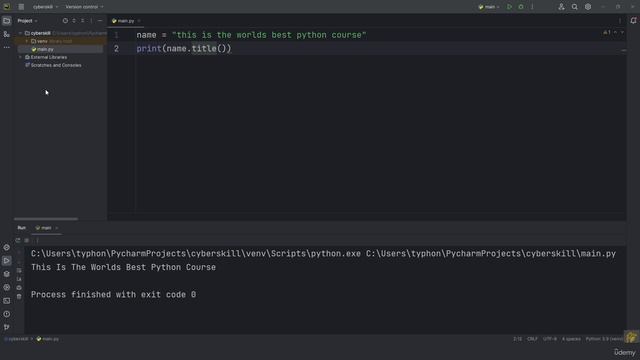Click cyberskill breadcrumb in status bar
The image size is (640, 360).
click(18, 339)
